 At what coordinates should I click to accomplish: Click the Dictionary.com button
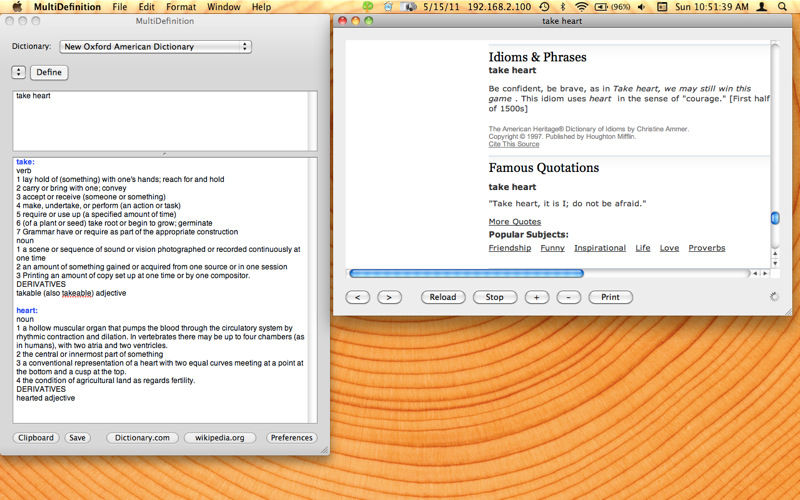click(x=142, y=438)
